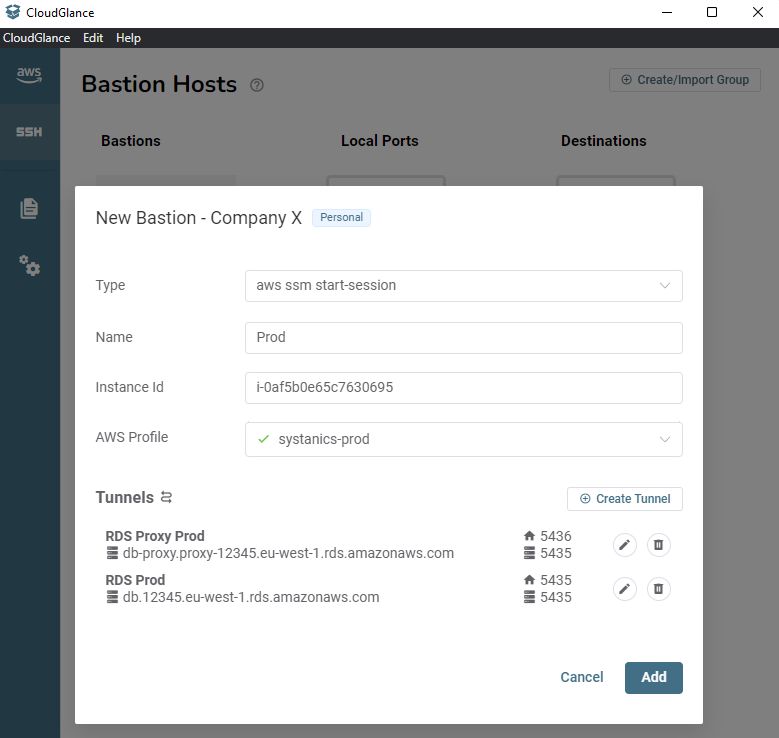Viewport: 779px width, 738px height.
Task: Click db-proxy.proxy-12345 hostname text
Action: tap(288, 553)
